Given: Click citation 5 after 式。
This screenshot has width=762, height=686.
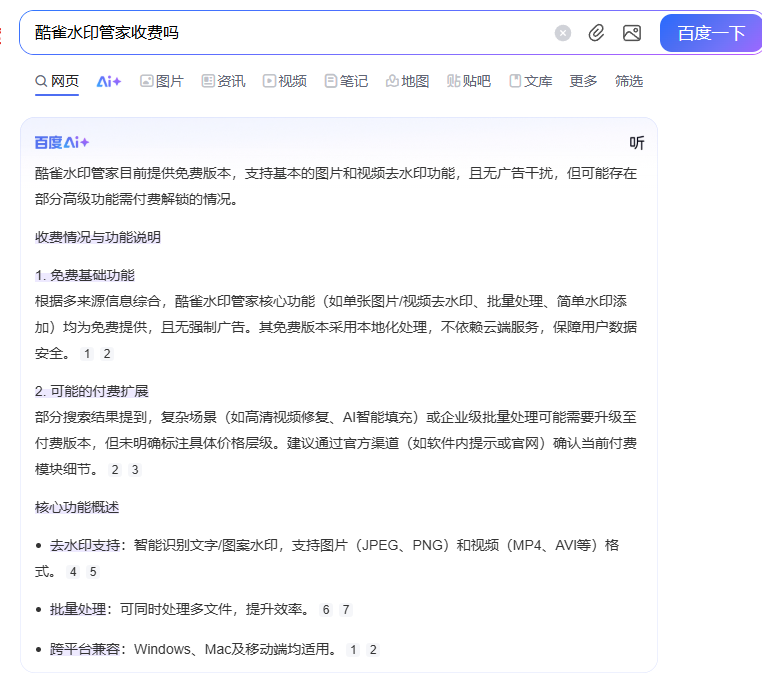Looking at the screenshot, I should click(93, 572).
